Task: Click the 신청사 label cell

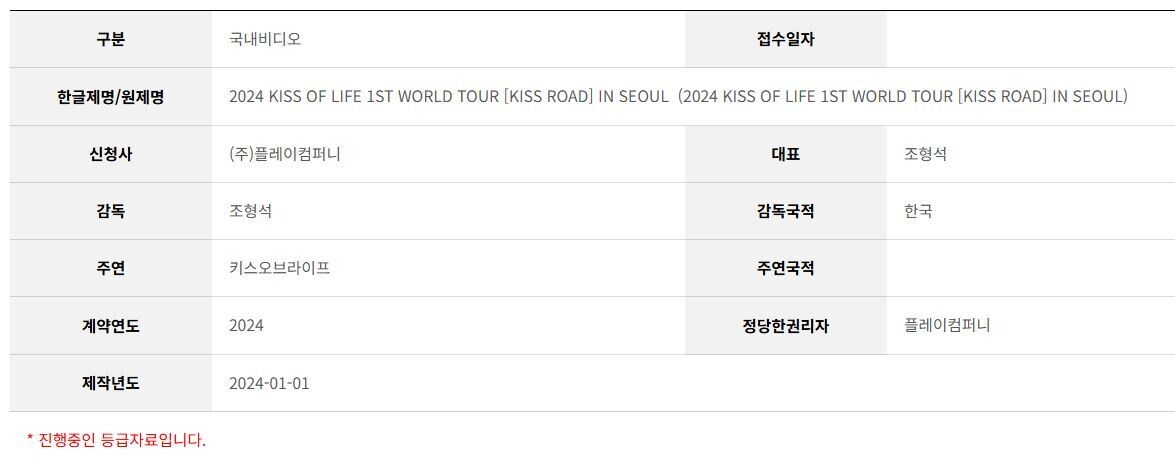Action: 110,154
